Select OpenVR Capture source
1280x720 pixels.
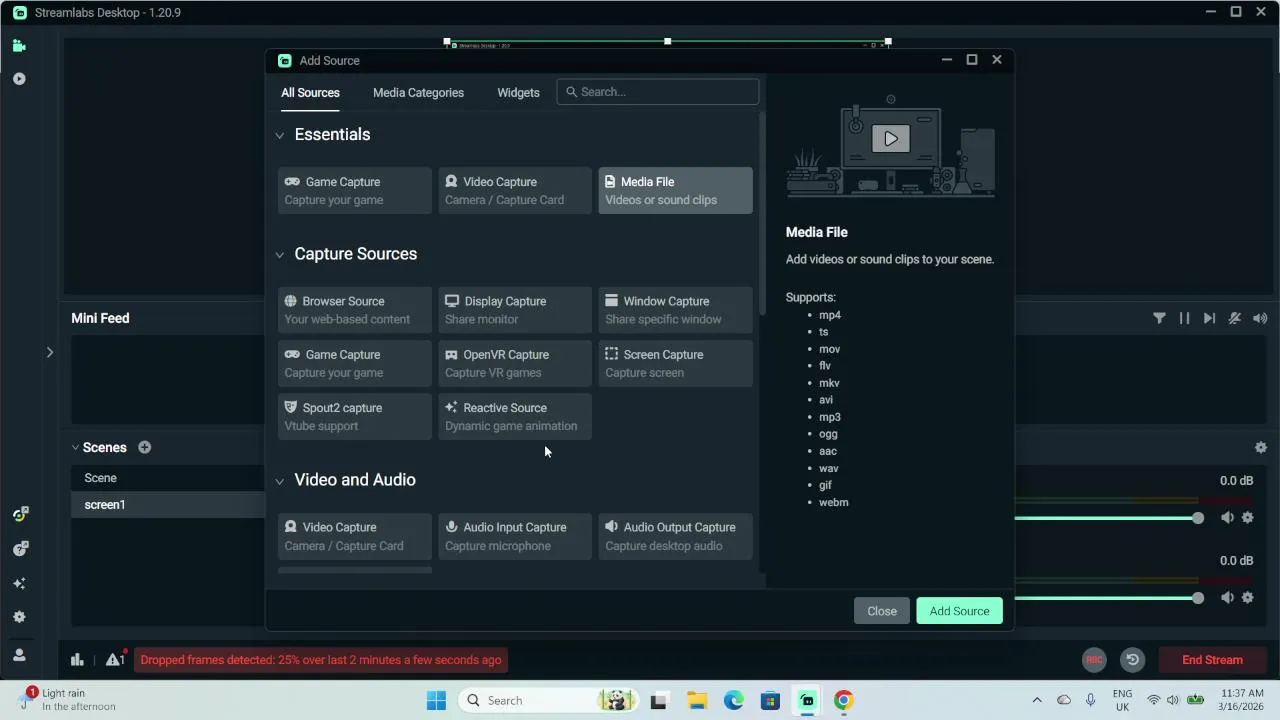pos(515,363)
